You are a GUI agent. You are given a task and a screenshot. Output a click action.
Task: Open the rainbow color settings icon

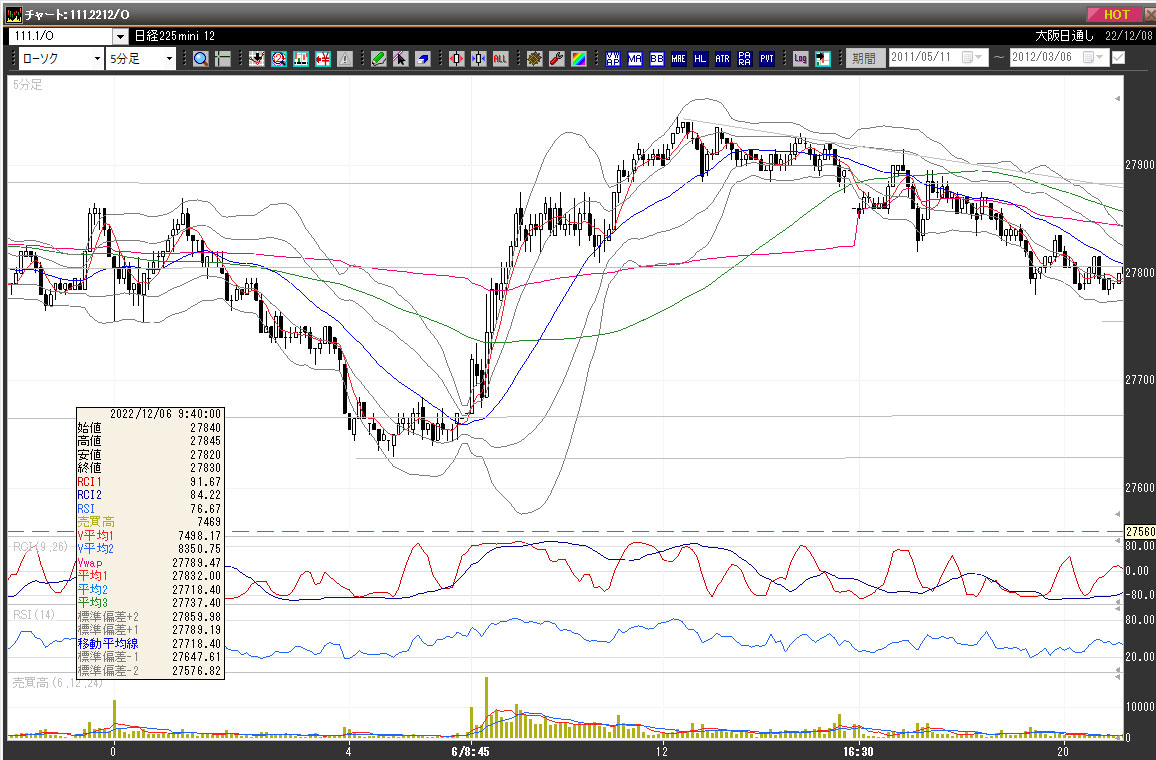[579, 59]
